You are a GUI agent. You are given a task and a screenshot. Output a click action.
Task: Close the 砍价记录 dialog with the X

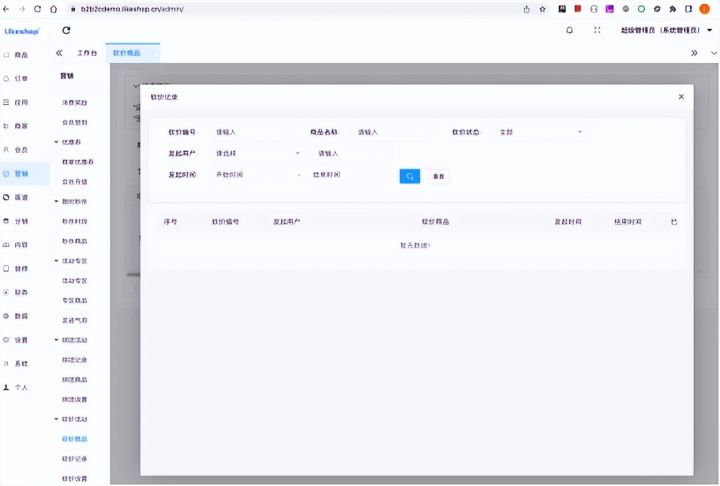click(681, 96)
